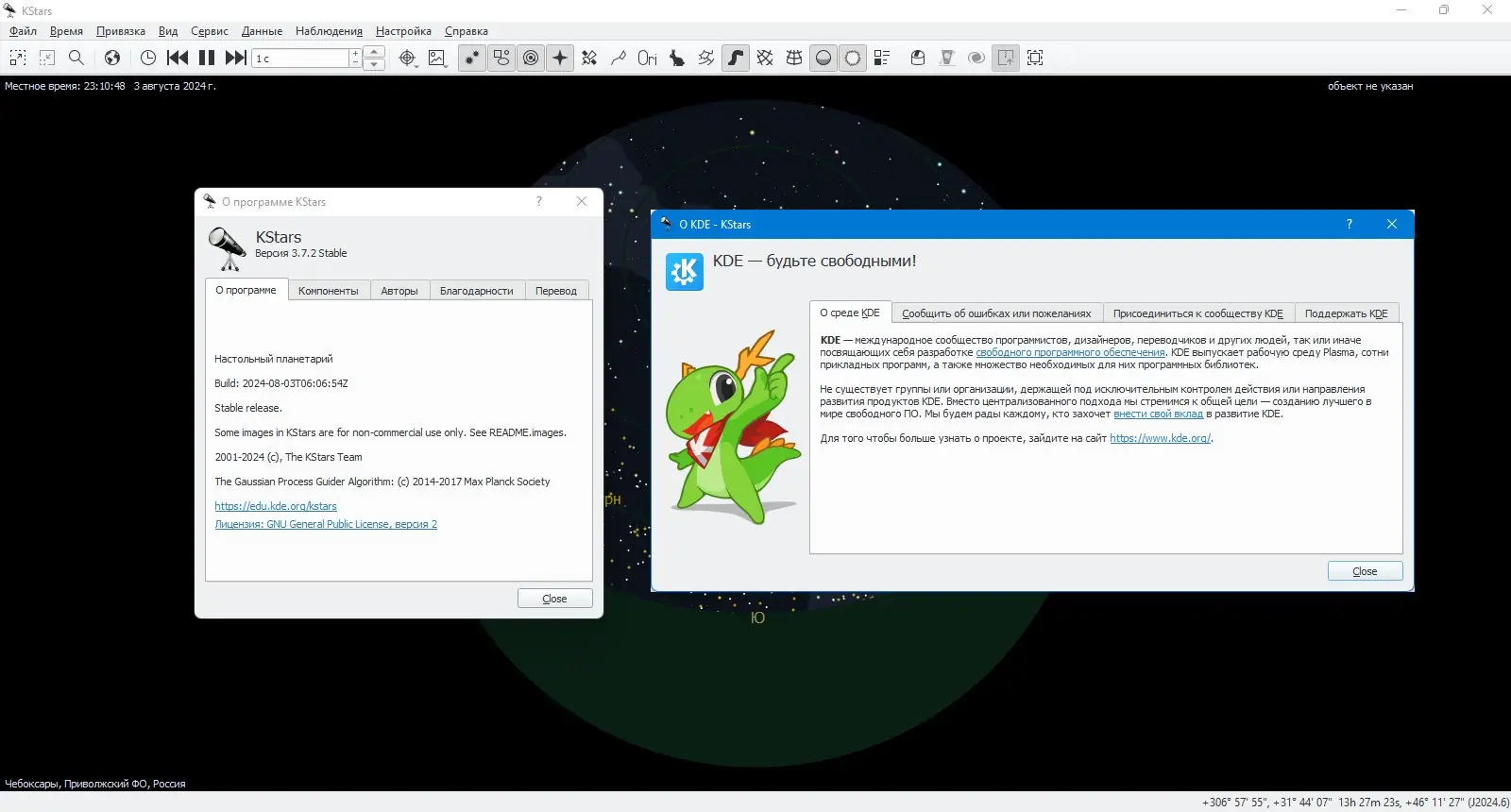Pause the simulation clock

coord(207,58)
